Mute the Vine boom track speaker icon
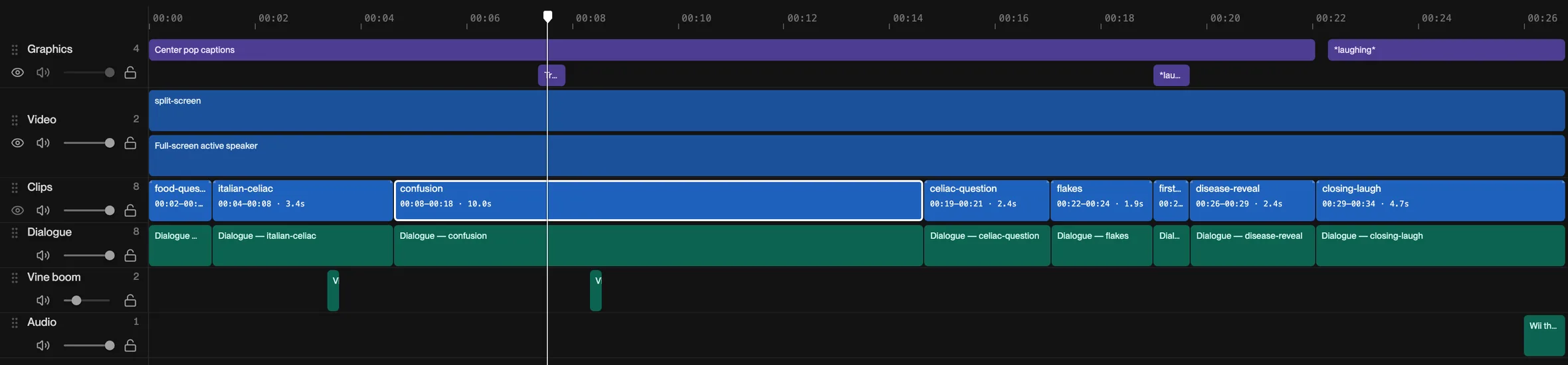Viewport: 1568px width, 365px height. tap(43, 301)
